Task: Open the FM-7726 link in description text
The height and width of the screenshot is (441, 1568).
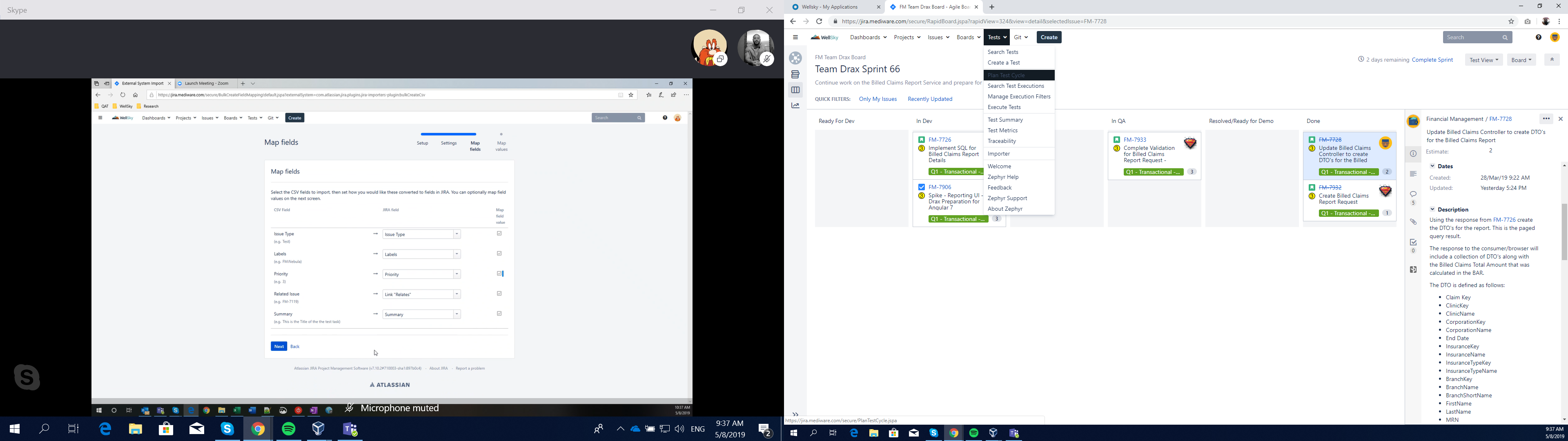Action: click(x=1504, y=220)
